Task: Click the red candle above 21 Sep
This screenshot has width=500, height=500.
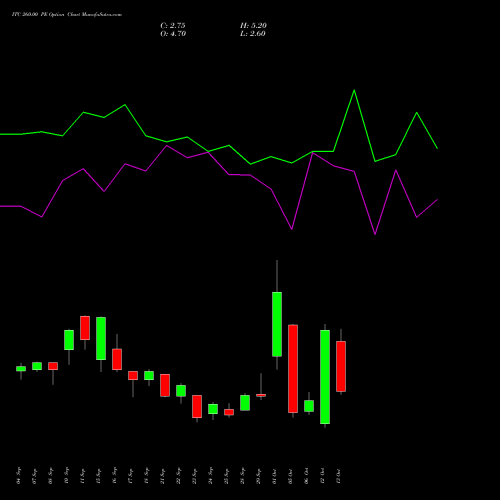Action: click(165, 385)
